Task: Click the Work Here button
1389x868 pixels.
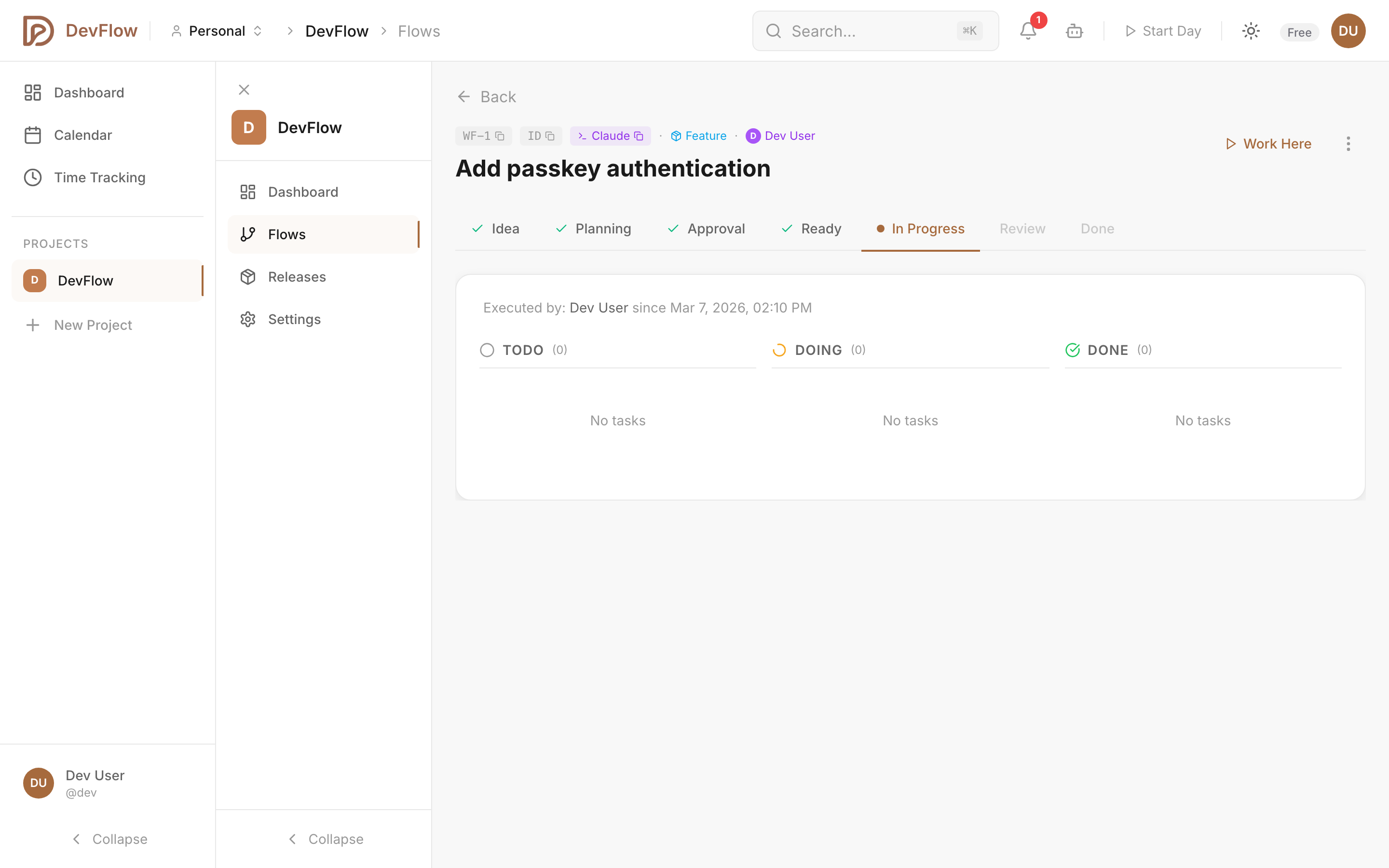Action: tap(1268, 144)
